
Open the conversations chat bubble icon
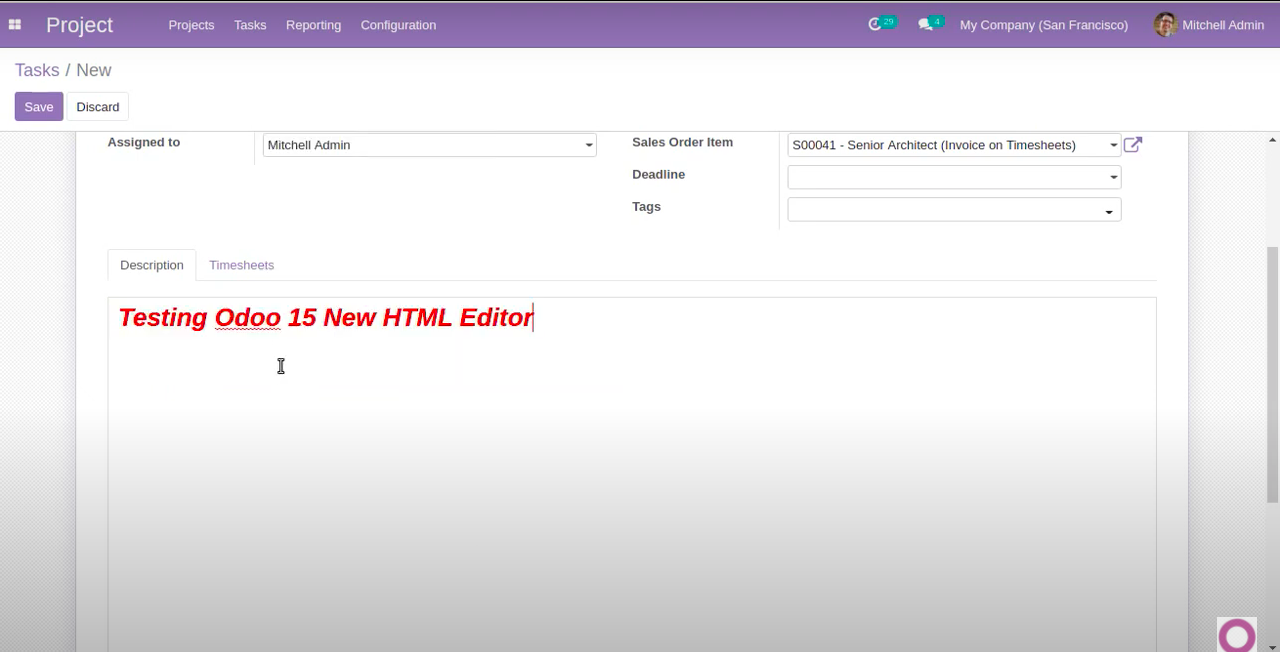pyautogui.click(x=925, y=25)
